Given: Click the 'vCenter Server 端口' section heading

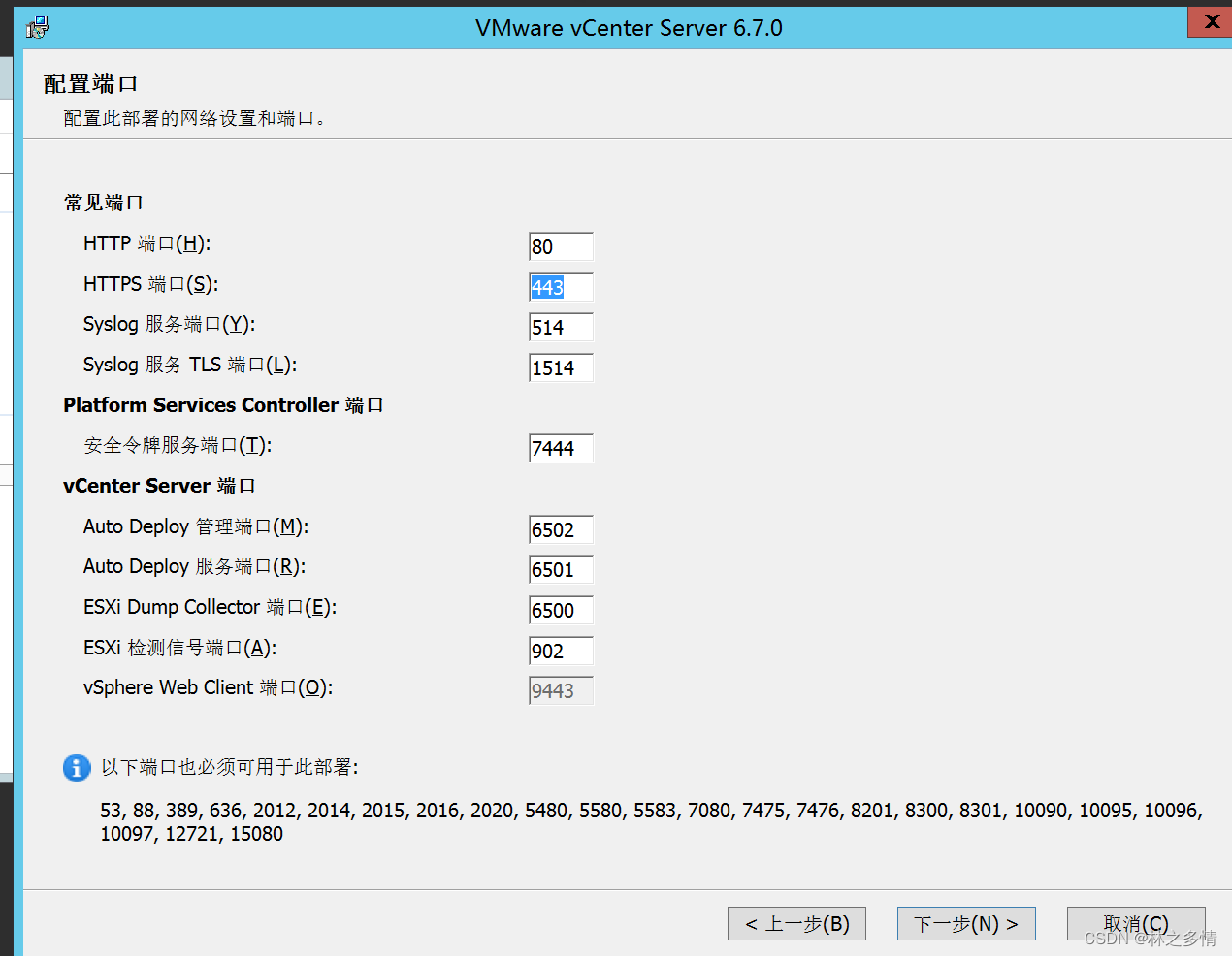Looking at the screenshot, I should pos(159,486).
